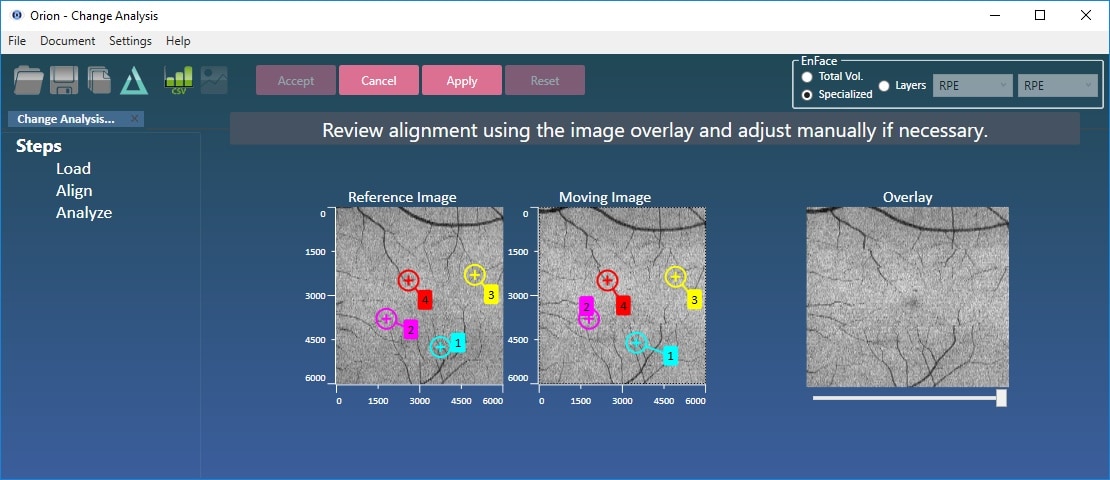Select the Total Vol. radio button

806,76
